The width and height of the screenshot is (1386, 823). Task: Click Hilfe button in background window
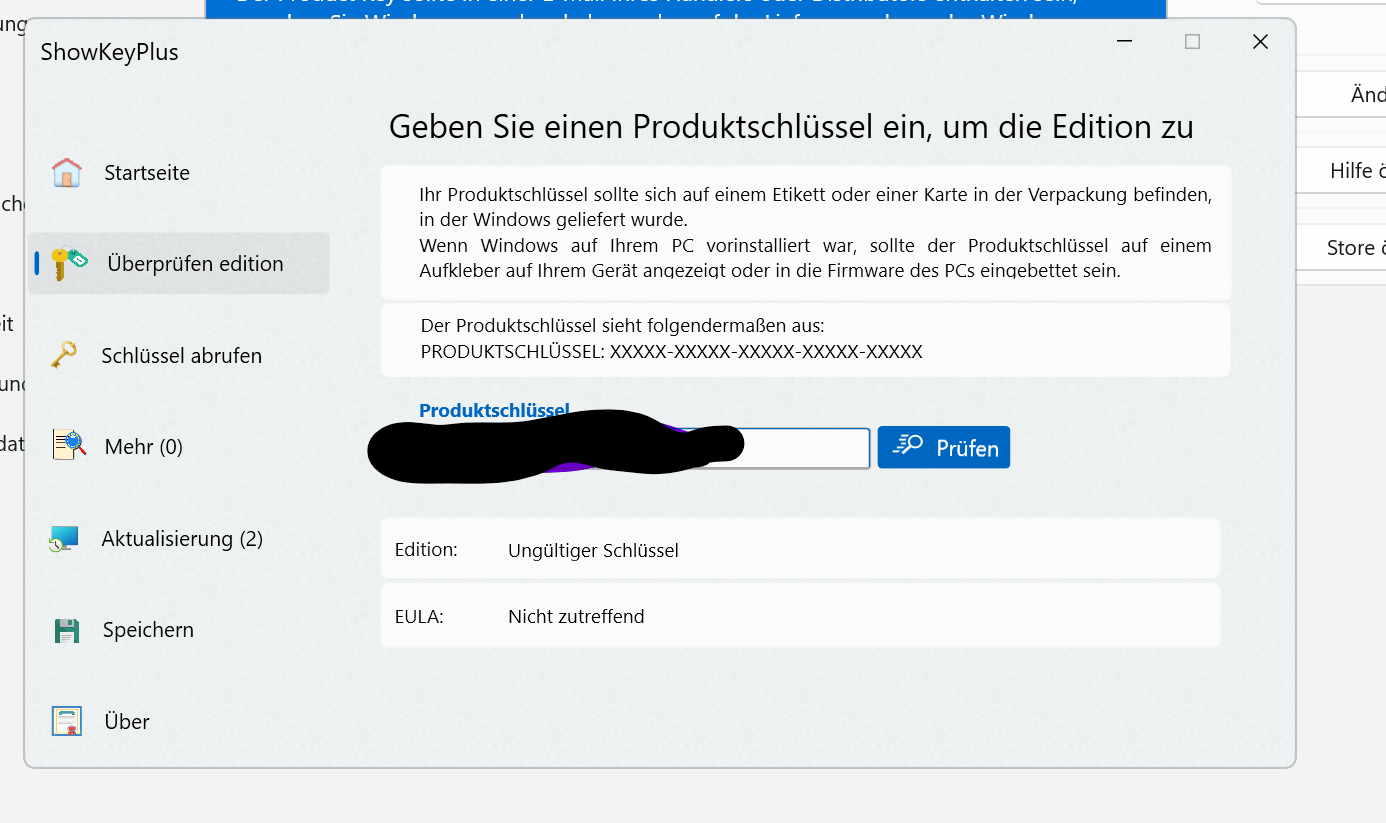click(x=1341, y=171)
